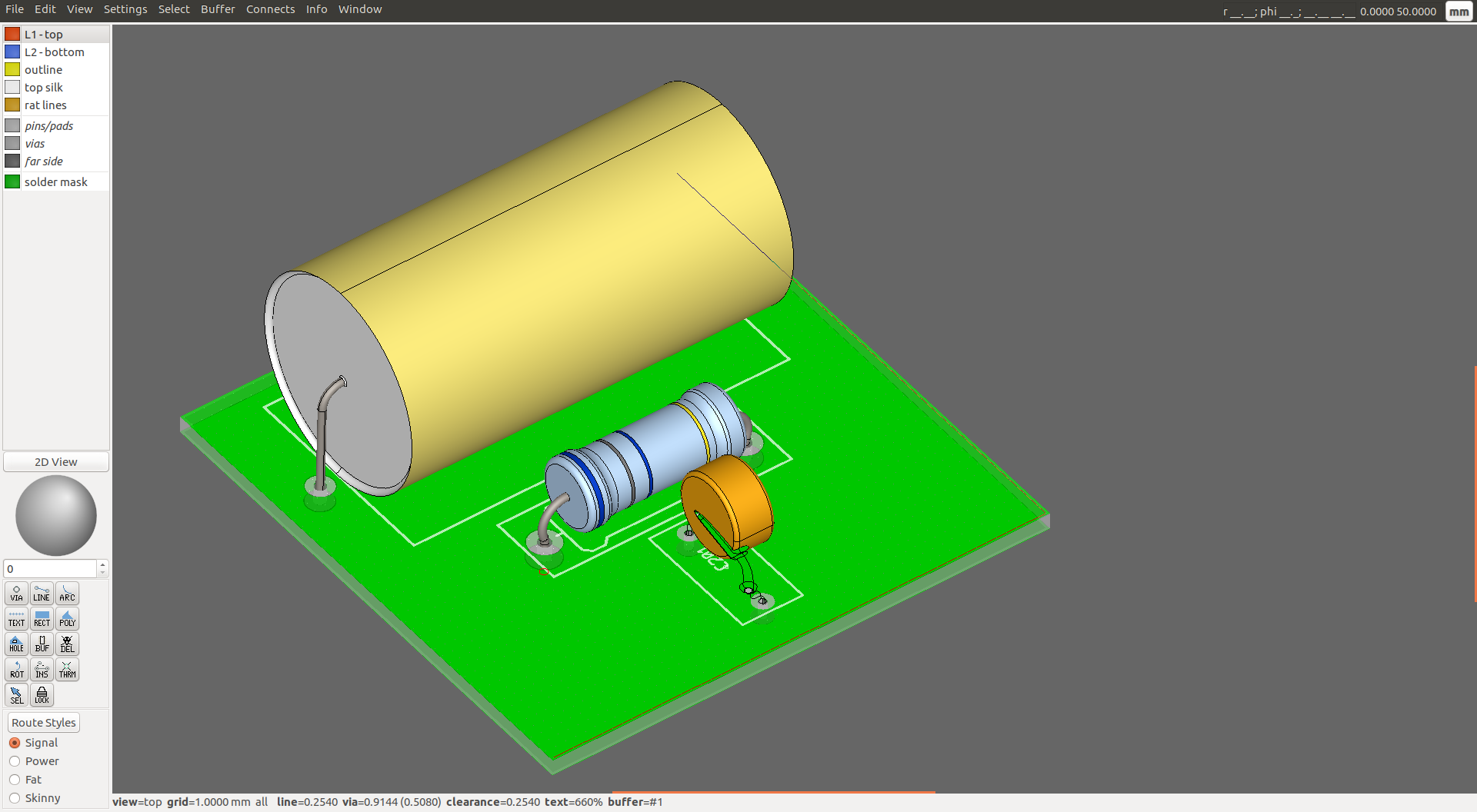
Task: Toggle outline layer yellow swatch
Action: 12,69
